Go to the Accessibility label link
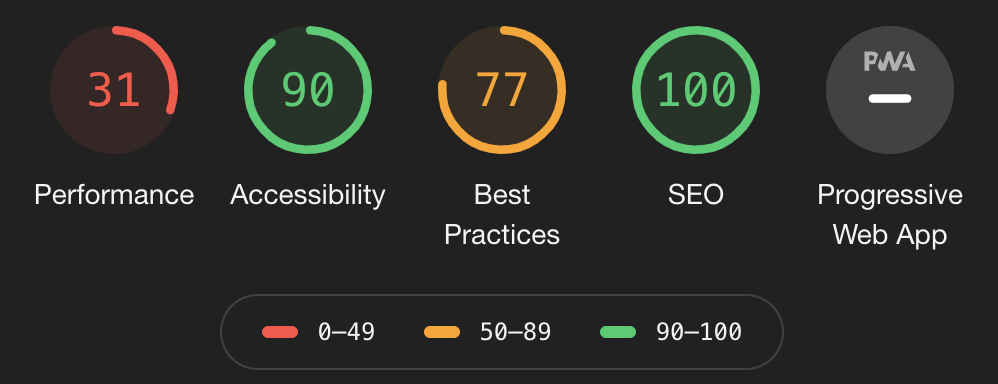The height and width of the screenshot is (384, 998). pos(308,194)
